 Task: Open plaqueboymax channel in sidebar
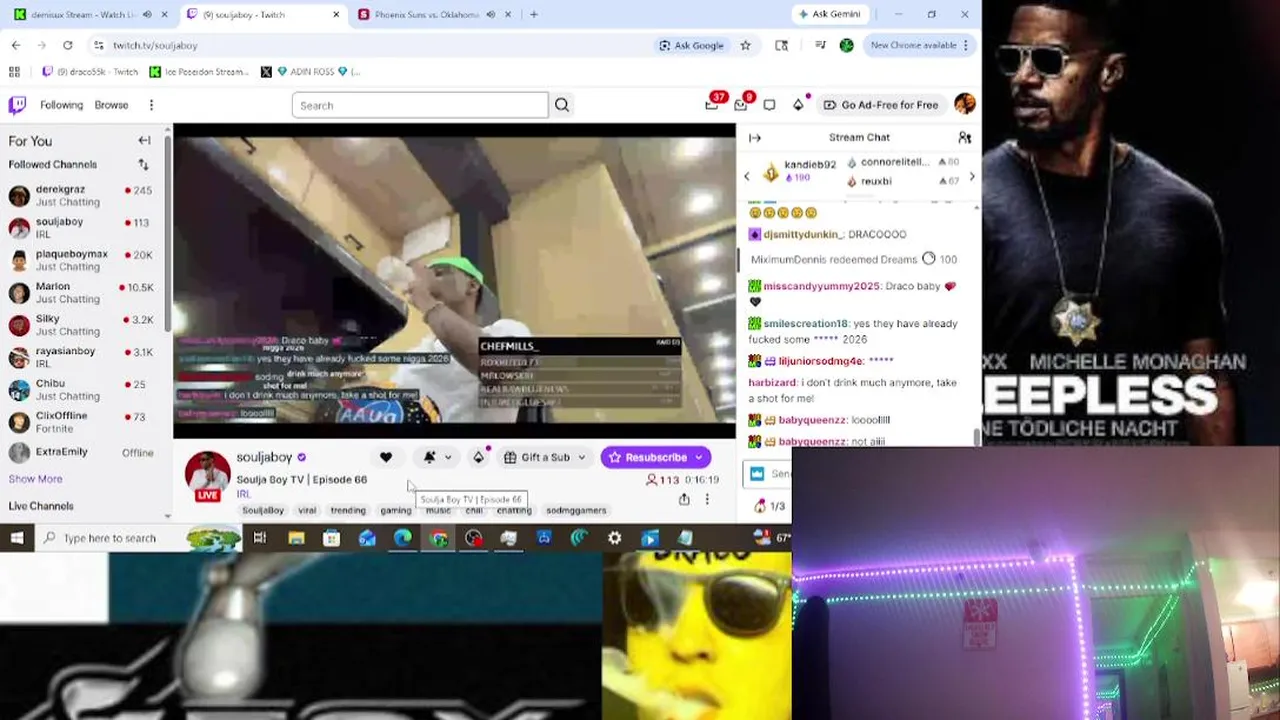click(x=84, y=260)
